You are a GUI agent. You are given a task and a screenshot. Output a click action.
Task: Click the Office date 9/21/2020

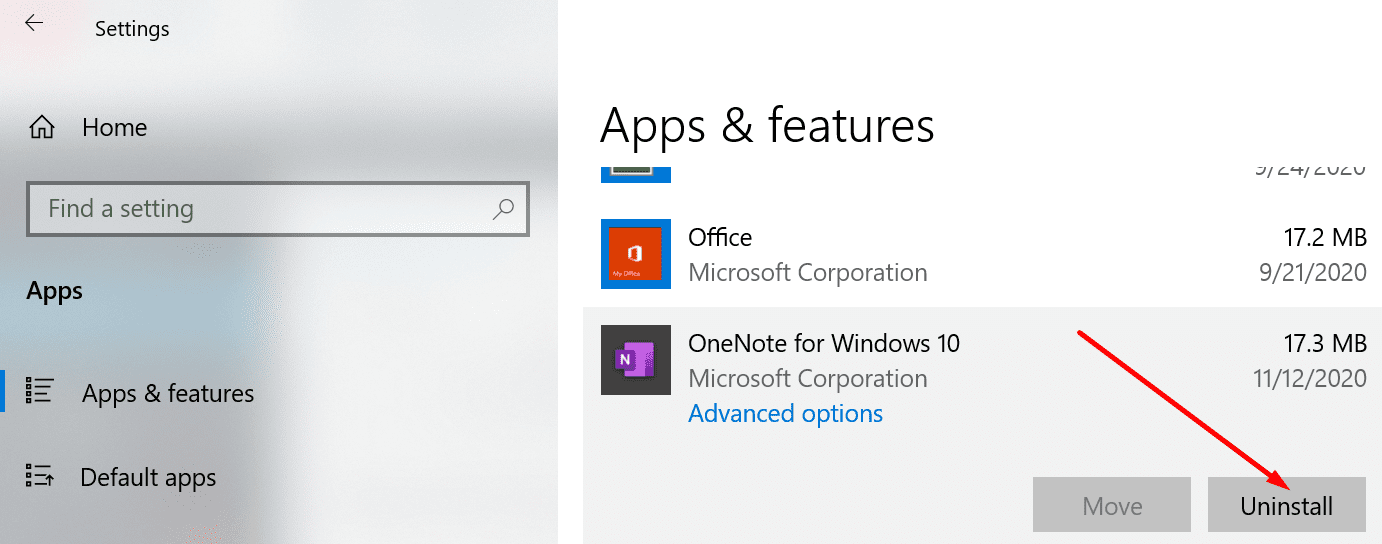point(1311,272)
